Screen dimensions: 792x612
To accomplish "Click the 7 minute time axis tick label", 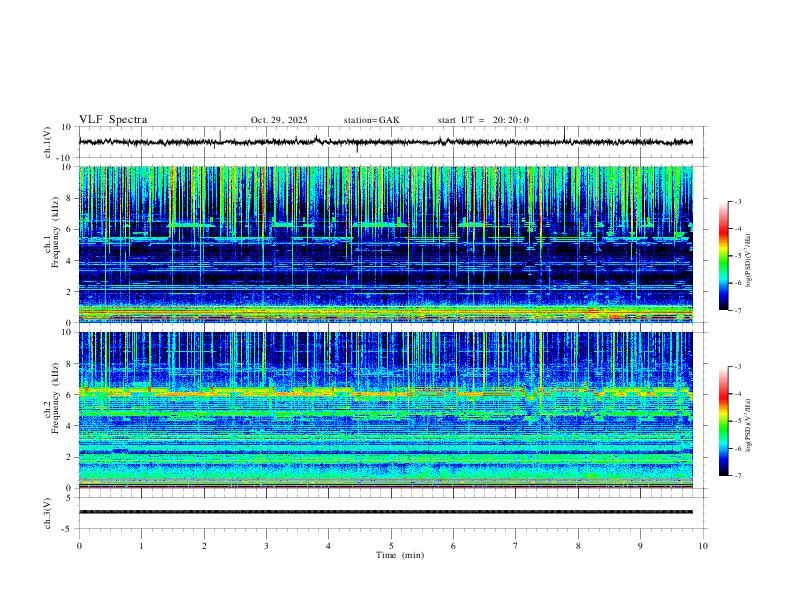I will click(x=516, y=546).
